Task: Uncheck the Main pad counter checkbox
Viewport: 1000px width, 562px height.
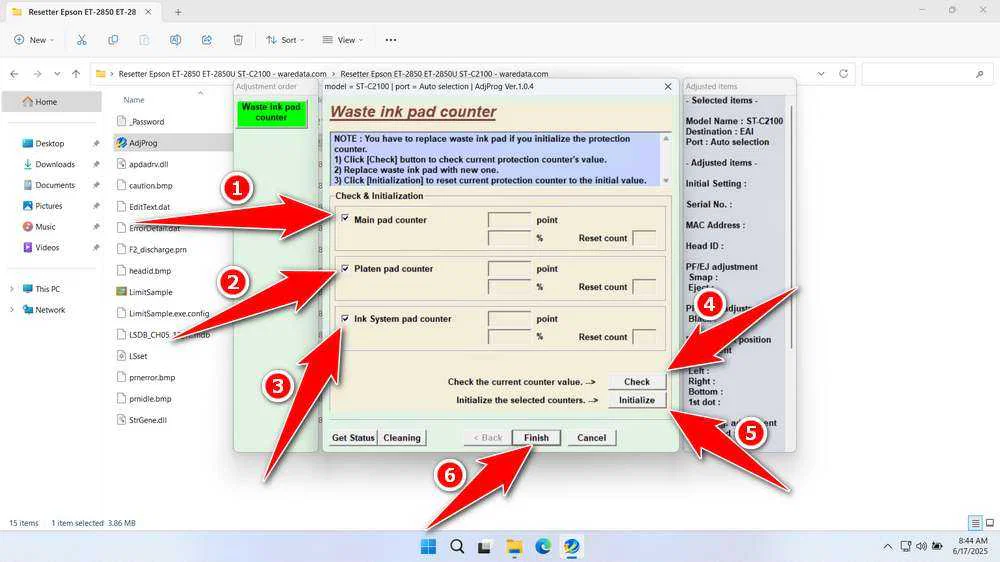Action: (x=345, y=218)
